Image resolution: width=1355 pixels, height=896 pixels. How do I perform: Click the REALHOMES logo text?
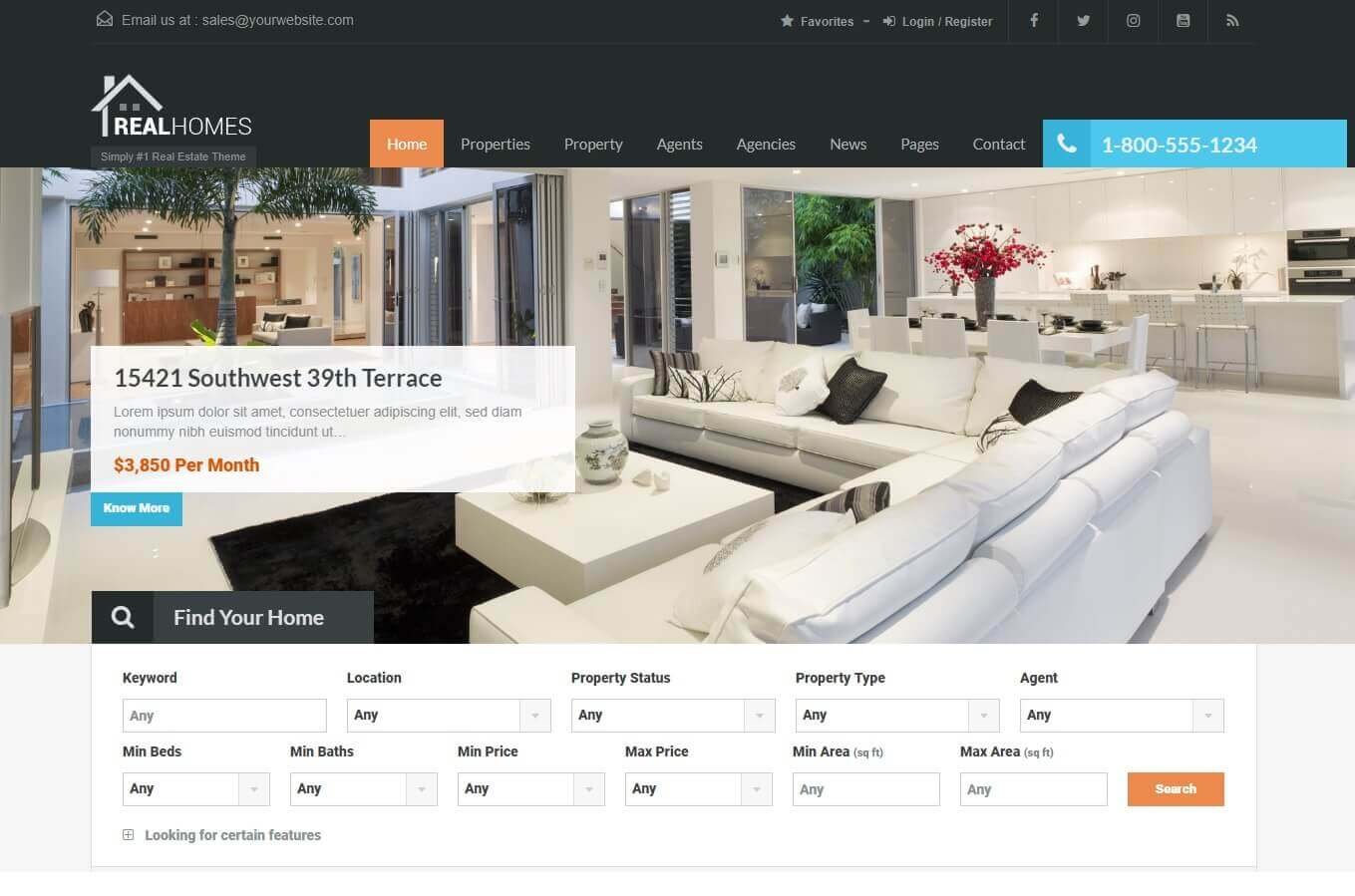click(182, 126)
